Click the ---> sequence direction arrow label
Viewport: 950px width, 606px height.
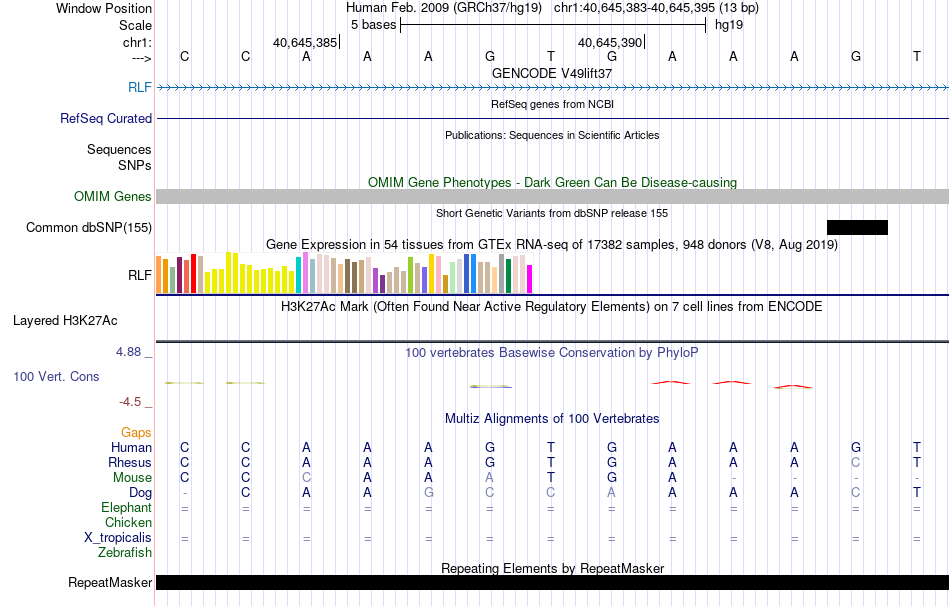[142, 58]
